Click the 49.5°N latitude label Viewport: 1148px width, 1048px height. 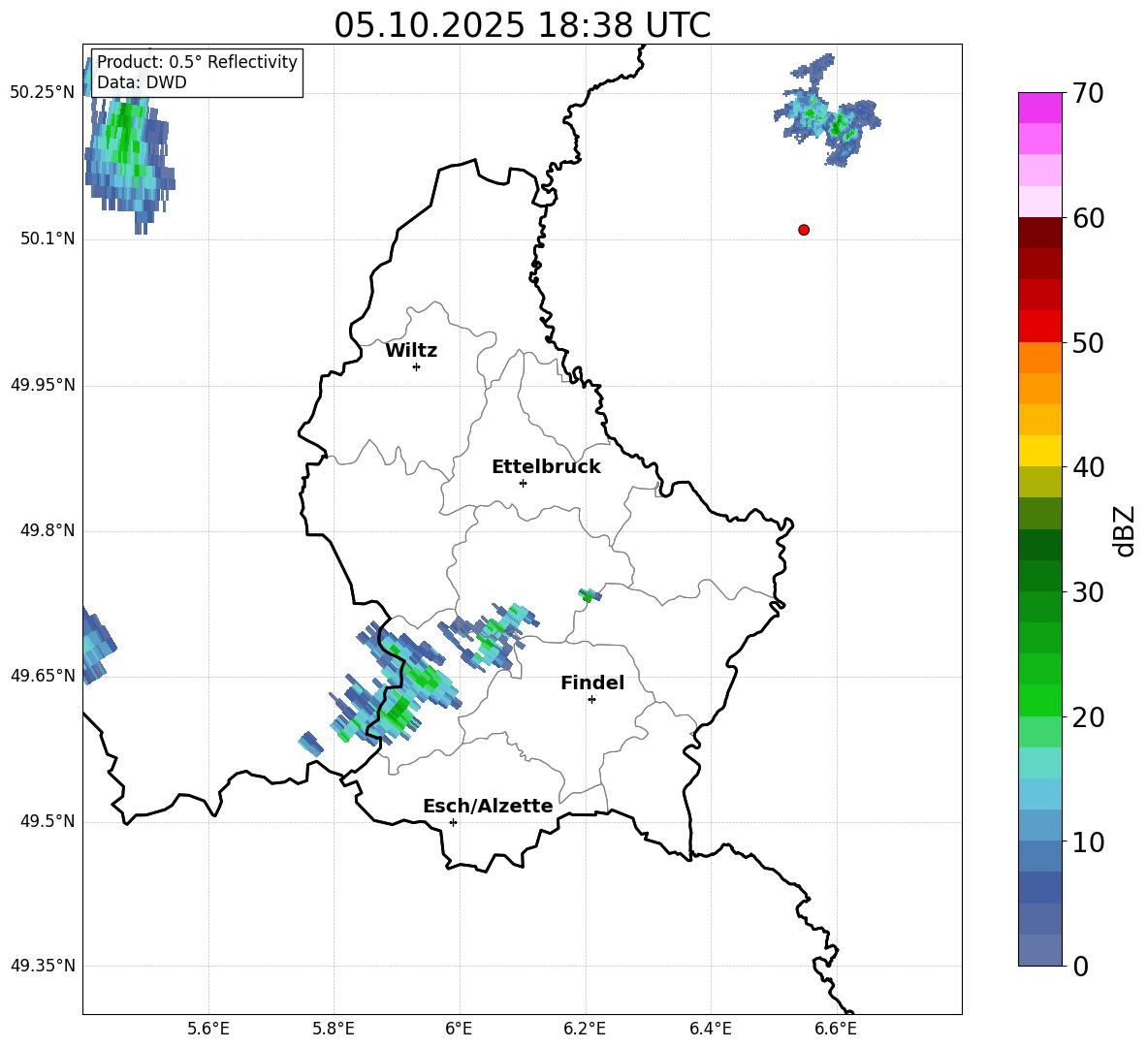[48, 821]
